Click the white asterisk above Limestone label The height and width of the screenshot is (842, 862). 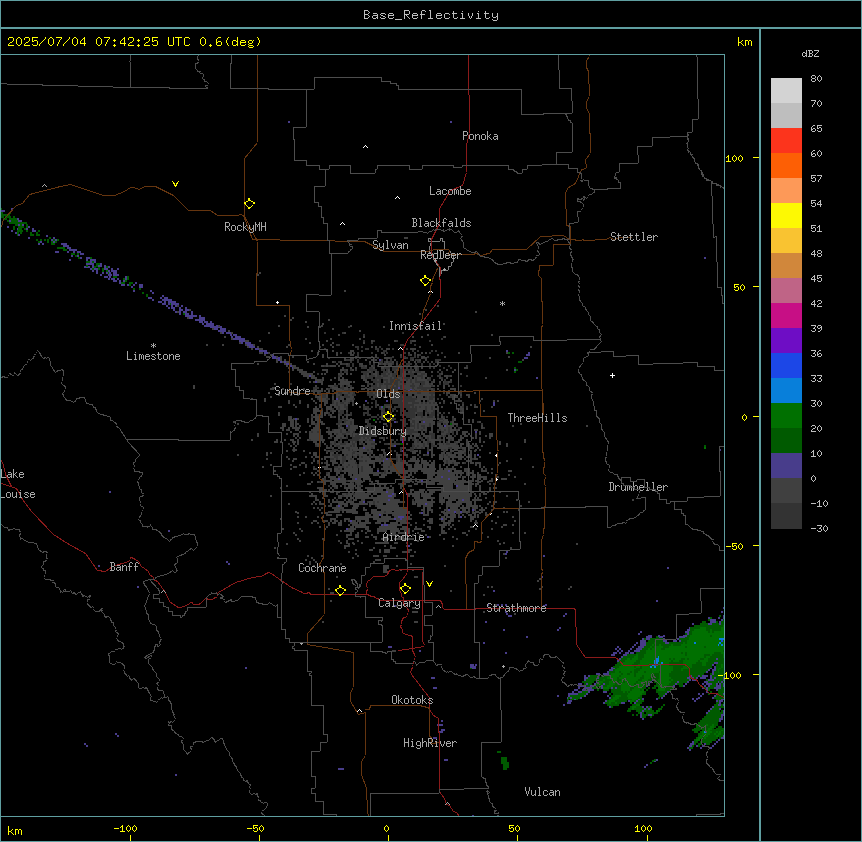(153, 345)
